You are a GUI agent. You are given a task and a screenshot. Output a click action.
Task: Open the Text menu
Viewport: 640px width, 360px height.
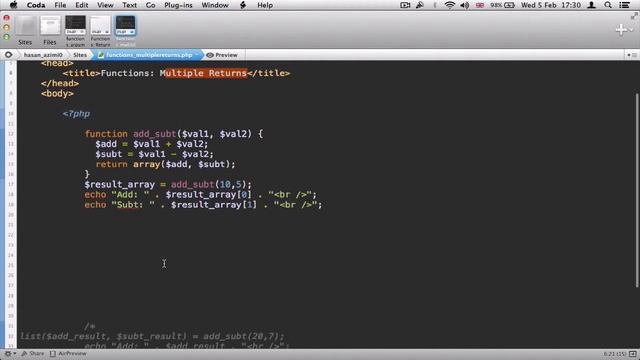pos(129,5)
